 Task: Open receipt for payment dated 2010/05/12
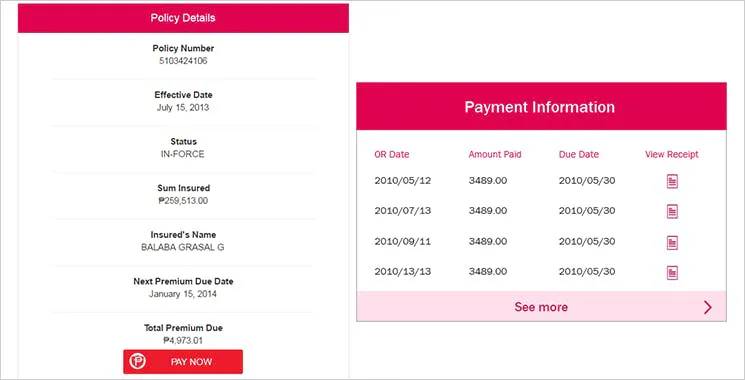[x=672, y=181]
